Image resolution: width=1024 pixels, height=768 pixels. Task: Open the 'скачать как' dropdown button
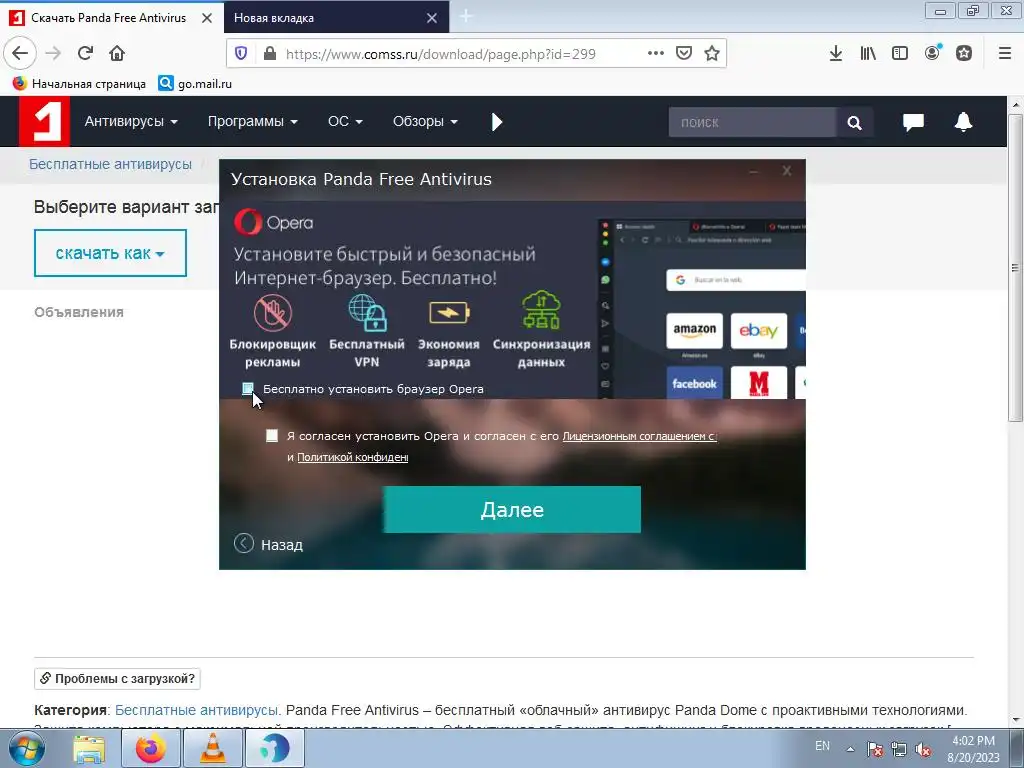(110, 253)
